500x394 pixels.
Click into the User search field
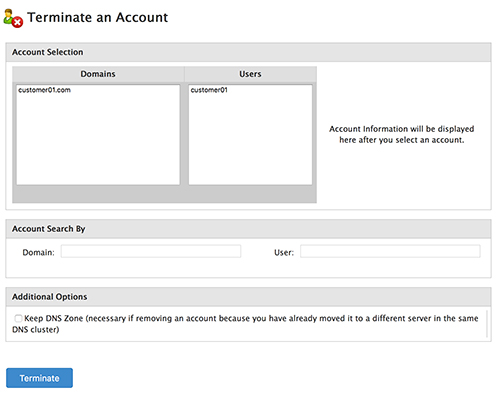coord(390,251)
